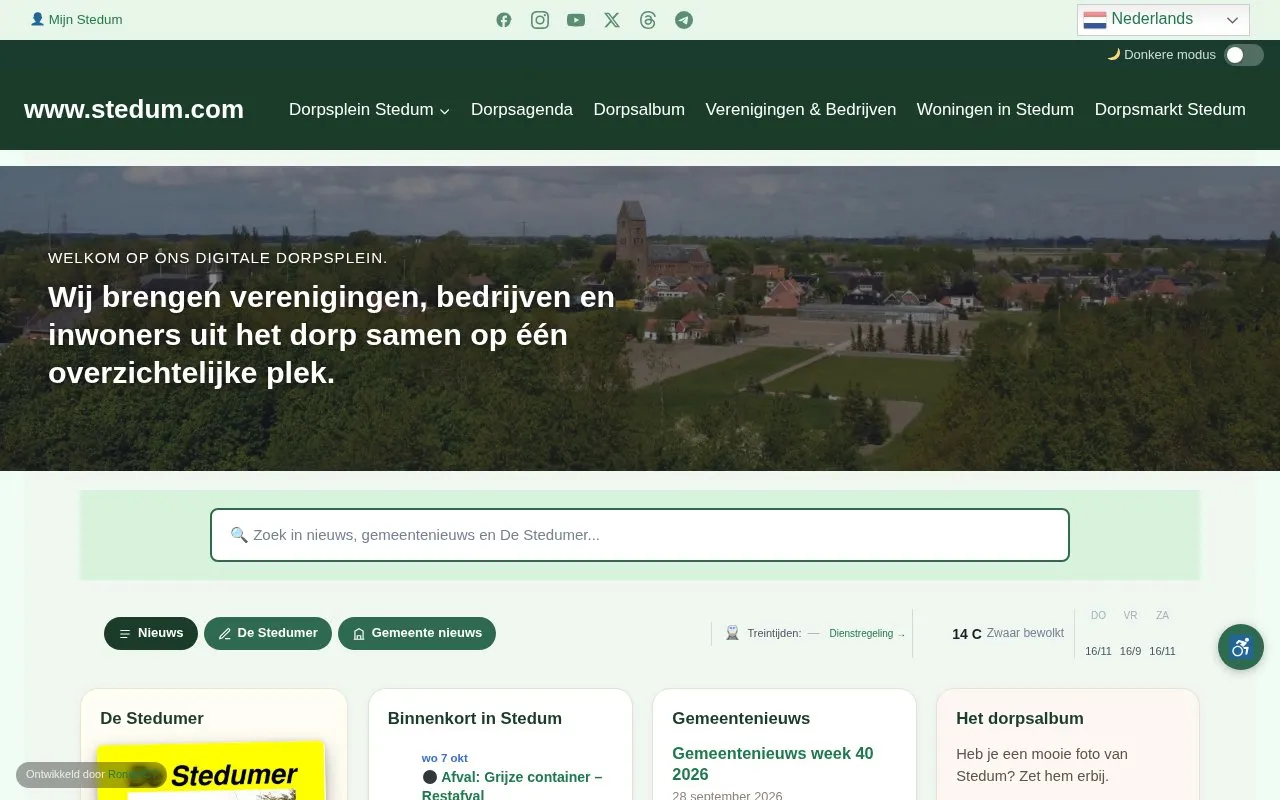Image resolution: width=1280 pixels, height=800 pixels.
Task: Toggle the Donkere modus switch
Action: [x=1244, y=55]
